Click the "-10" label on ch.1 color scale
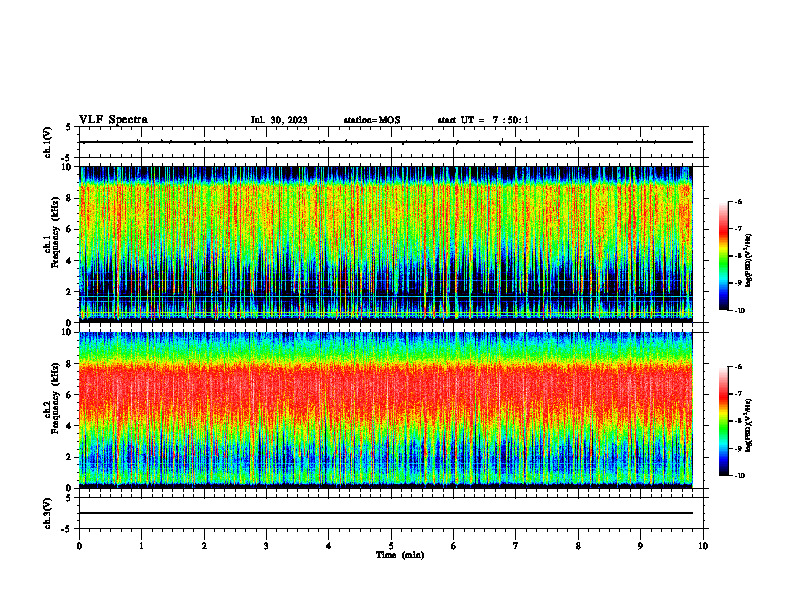 point(739,311)
